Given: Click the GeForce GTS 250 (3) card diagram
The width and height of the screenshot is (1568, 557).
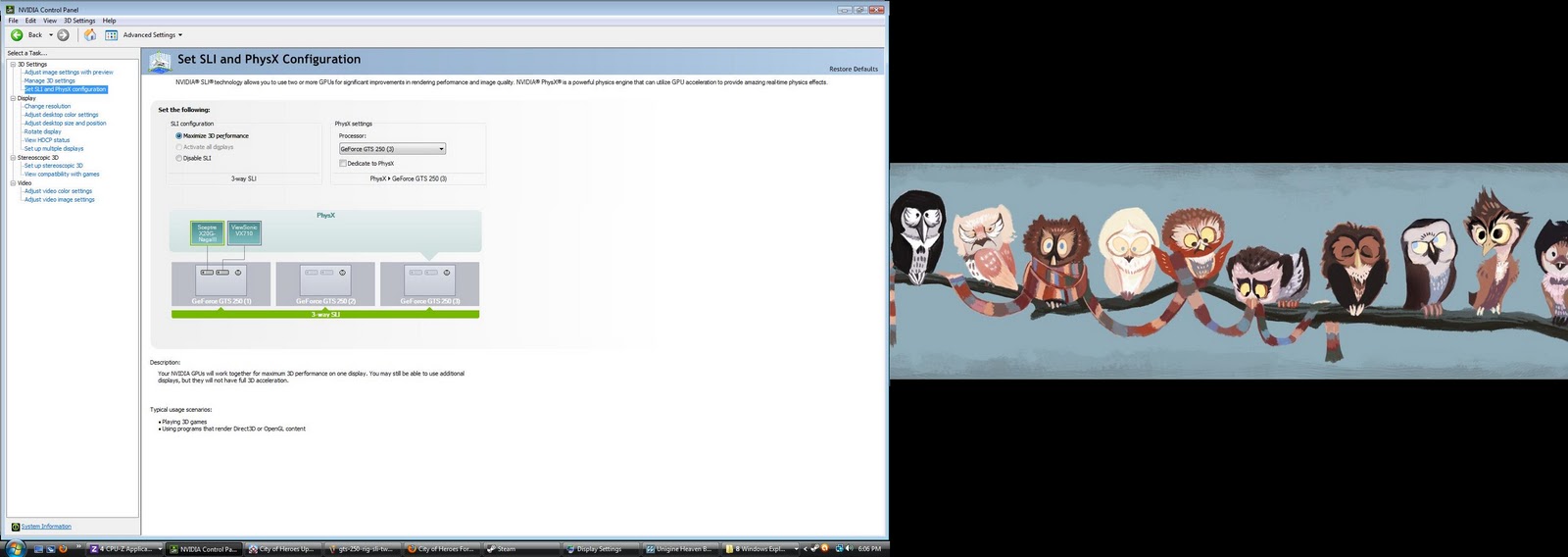Looking at the screenshot, I should [x=429, y=284].
